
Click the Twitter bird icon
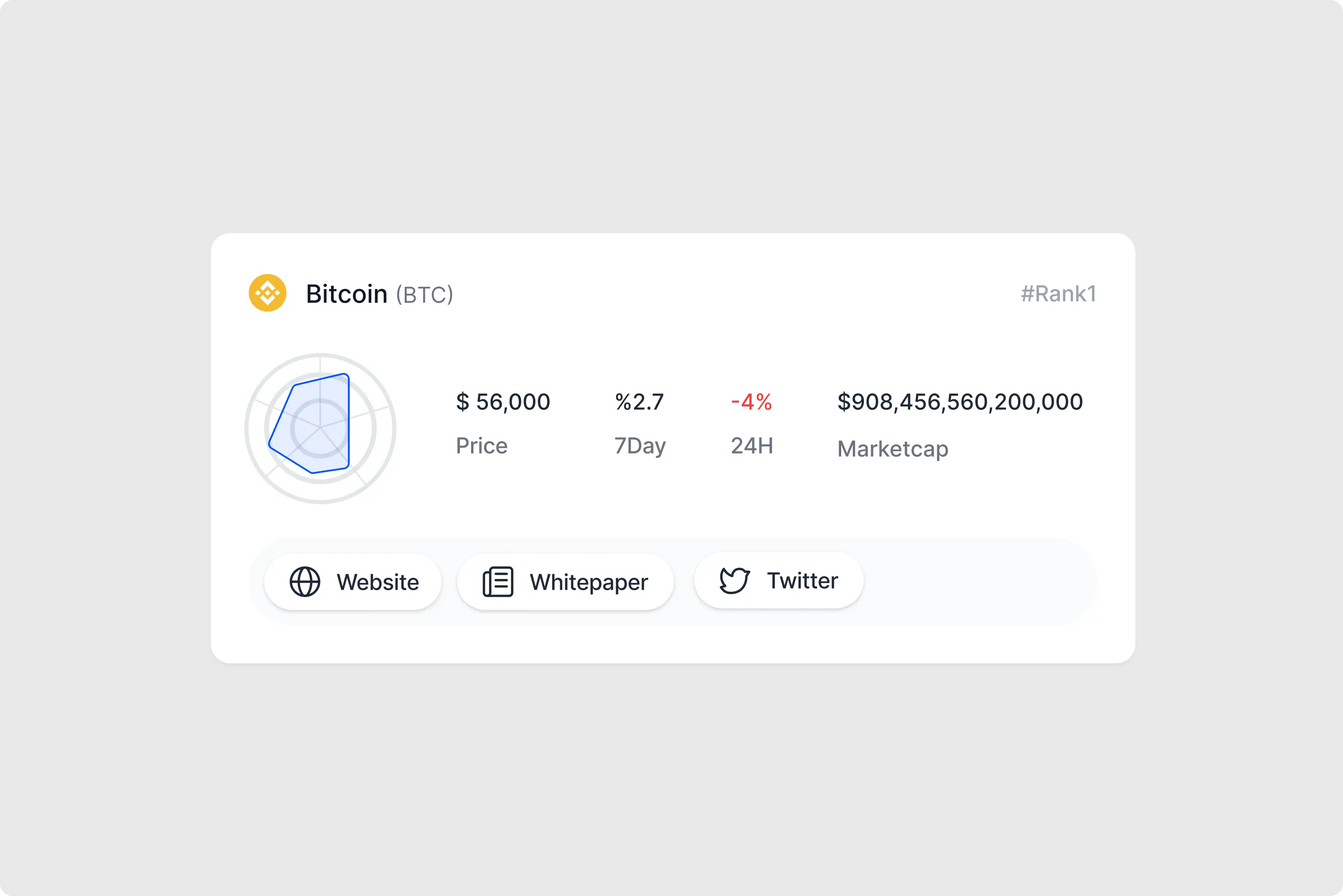point(734,581)
